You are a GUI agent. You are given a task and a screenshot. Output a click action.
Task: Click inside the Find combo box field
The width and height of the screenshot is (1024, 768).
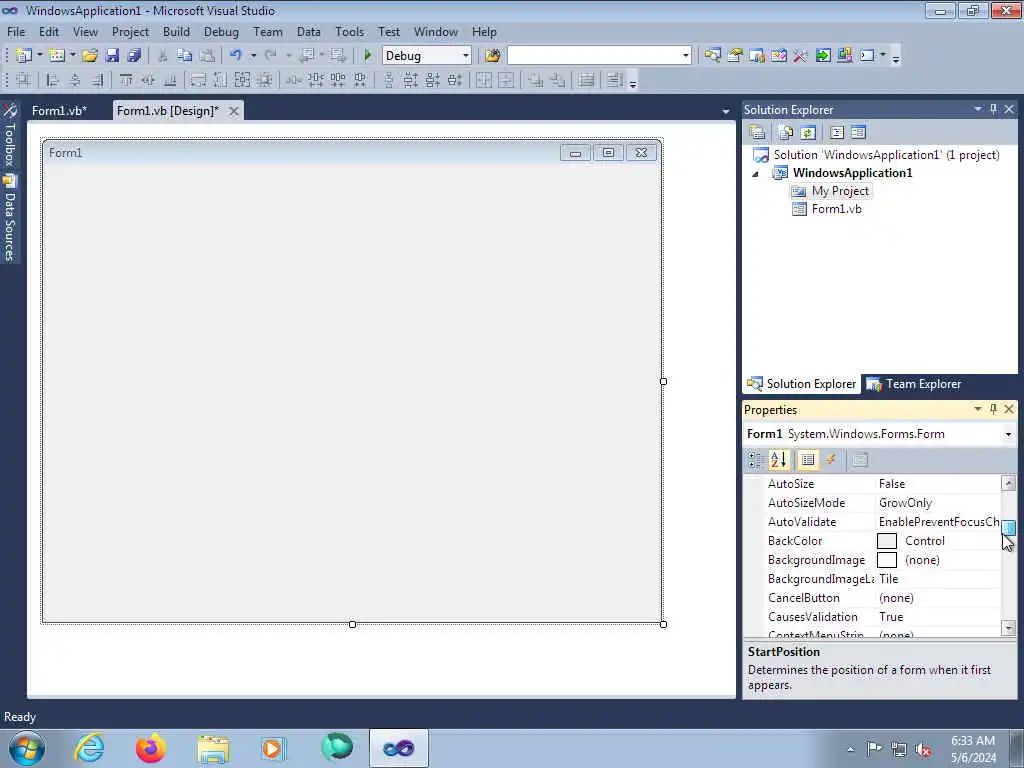pos(593,56)
